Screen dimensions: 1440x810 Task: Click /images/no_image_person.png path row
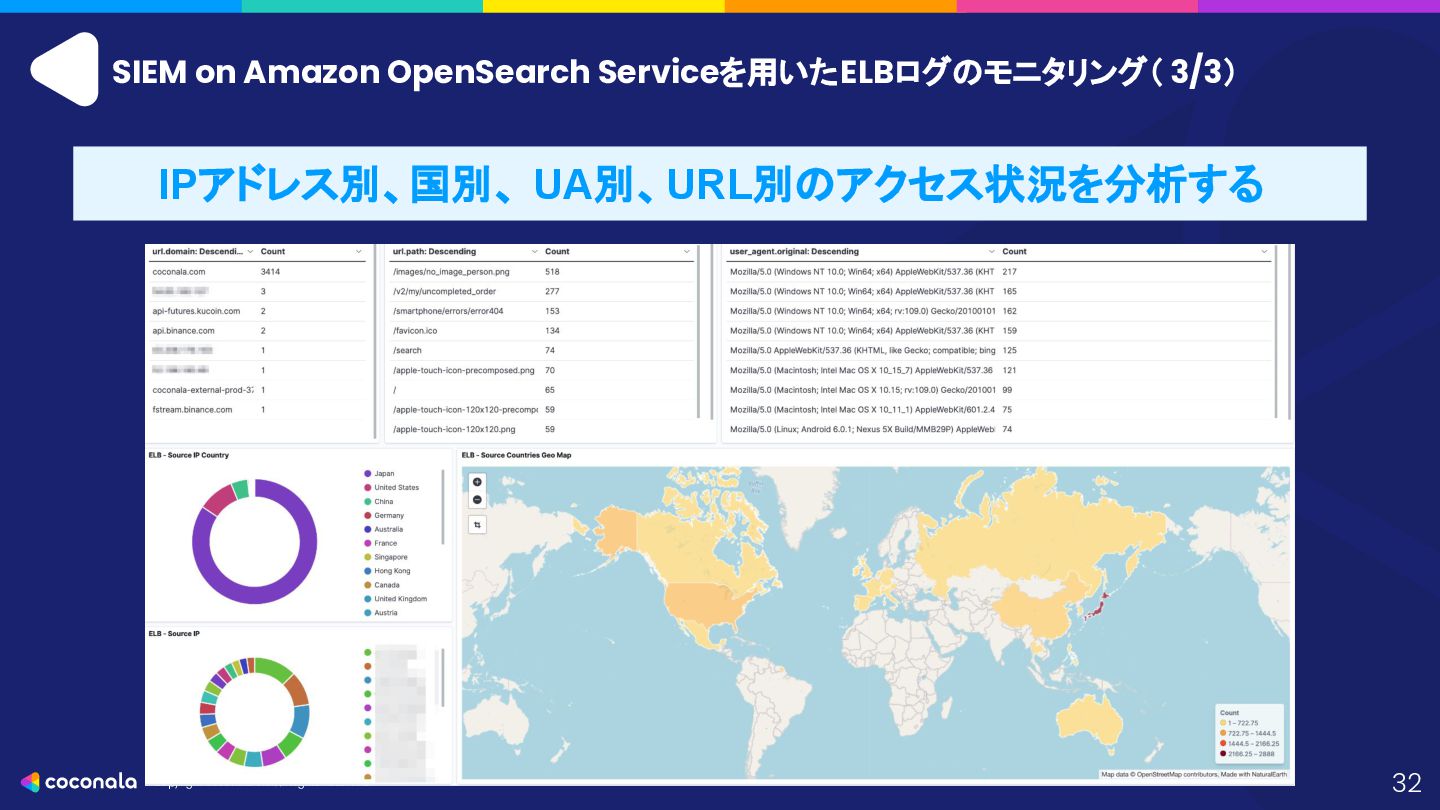click(541, 271)
